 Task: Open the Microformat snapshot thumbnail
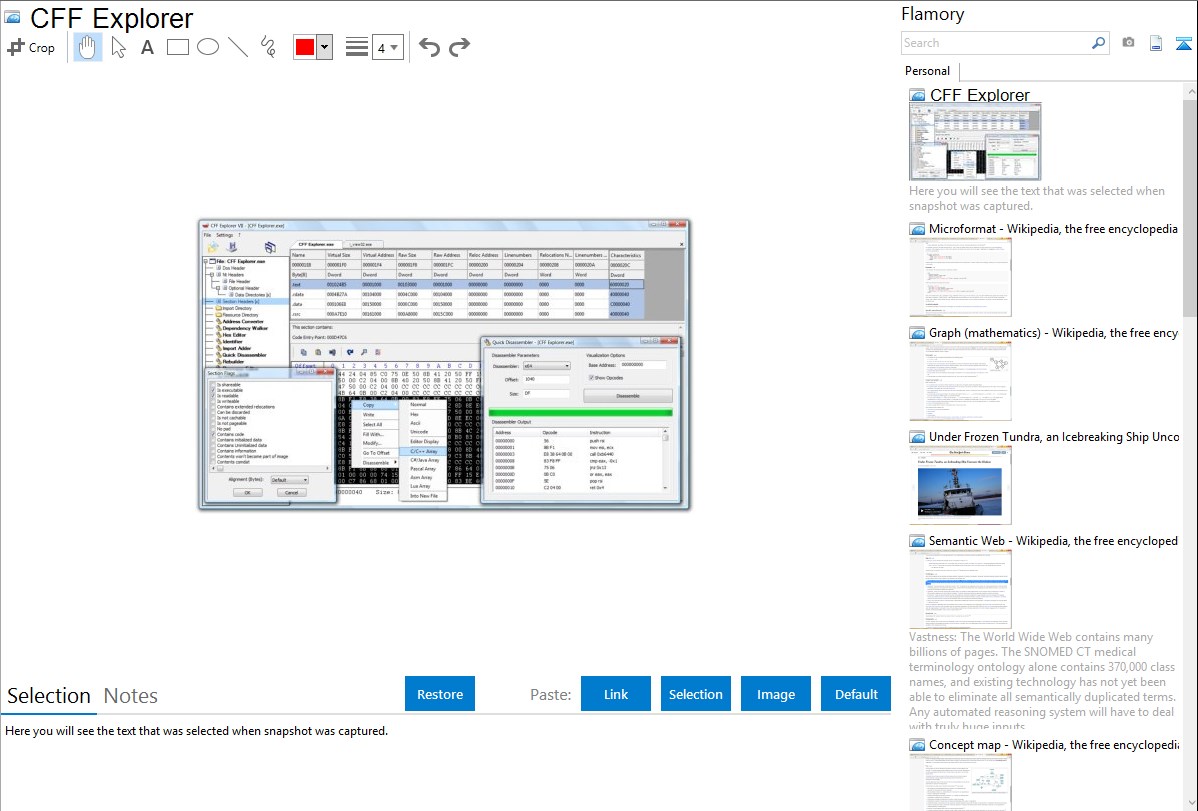click(x=960, y=277)
